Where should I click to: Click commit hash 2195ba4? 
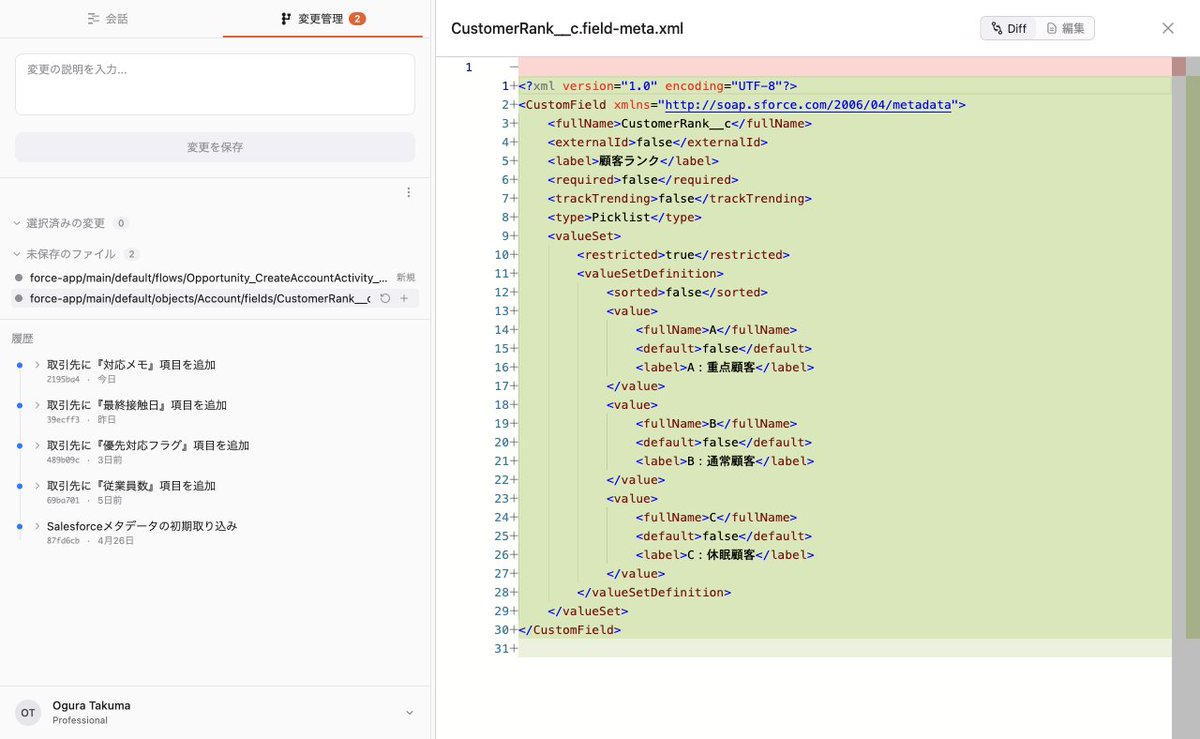(63, 380)
